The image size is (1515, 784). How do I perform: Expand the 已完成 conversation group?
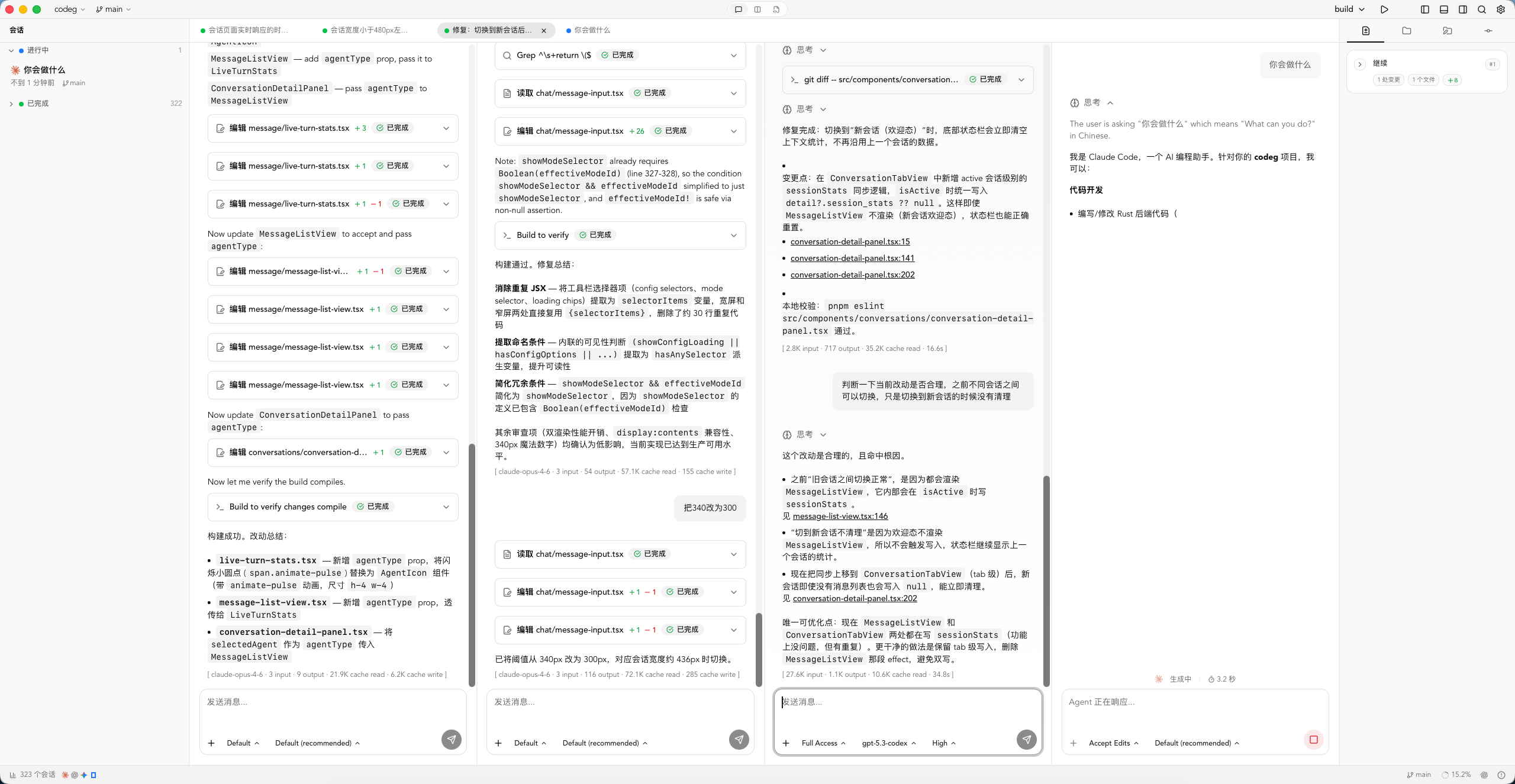point(36,103)
